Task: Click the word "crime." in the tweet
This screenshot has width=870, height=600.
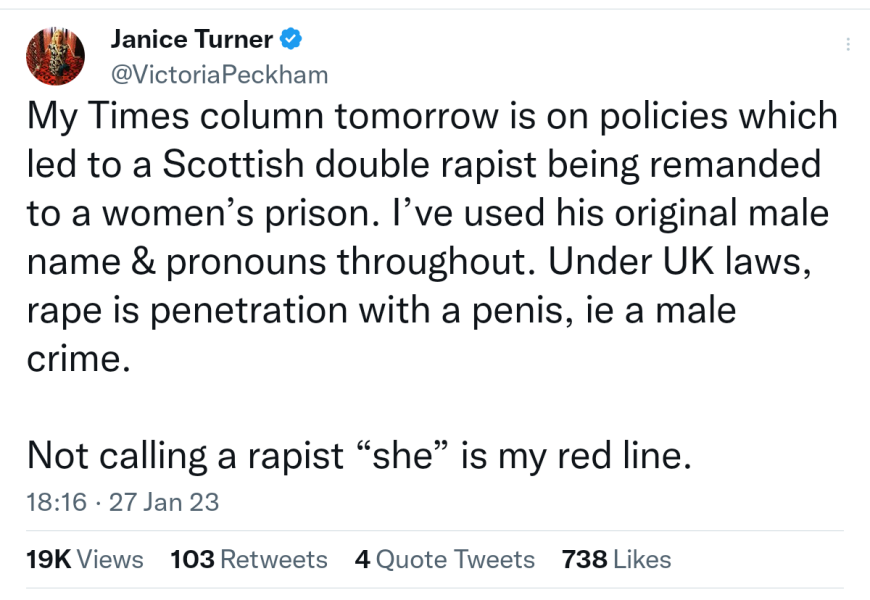Action: 79,359
